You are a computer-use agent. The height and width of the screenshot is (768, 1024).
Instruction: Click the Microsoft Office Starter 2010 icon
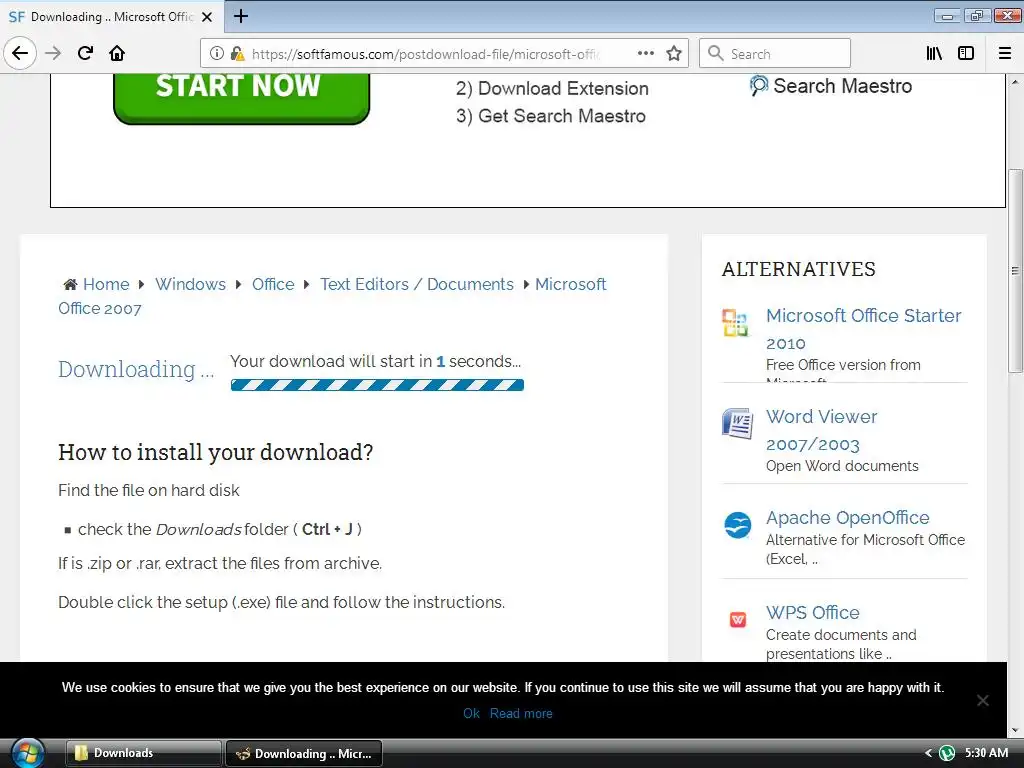point(736,323)
